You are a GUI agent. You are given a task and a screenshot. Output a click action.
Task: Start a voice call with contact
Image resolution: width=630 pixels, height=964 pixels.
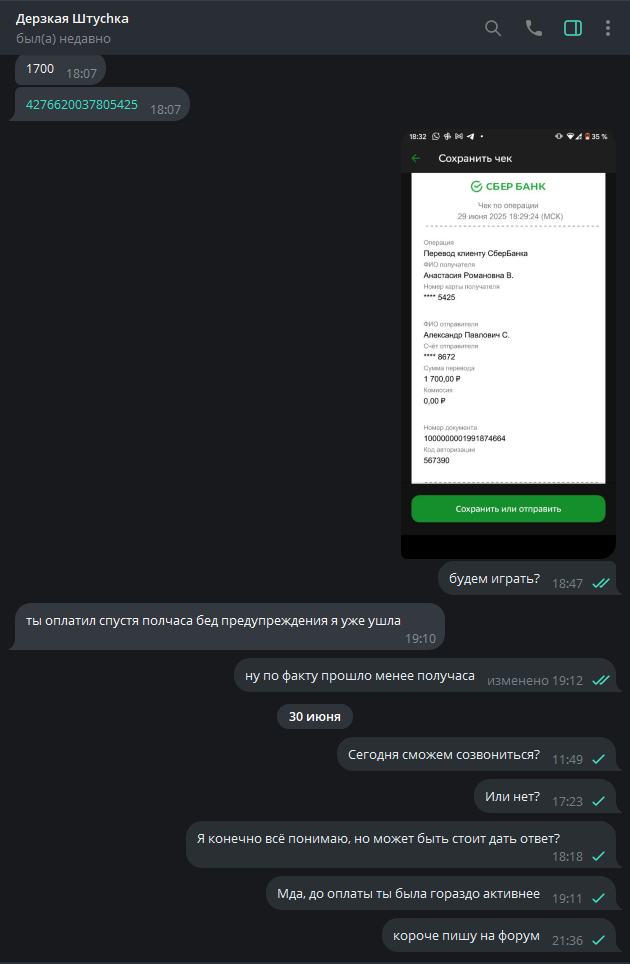coord(534,28)
